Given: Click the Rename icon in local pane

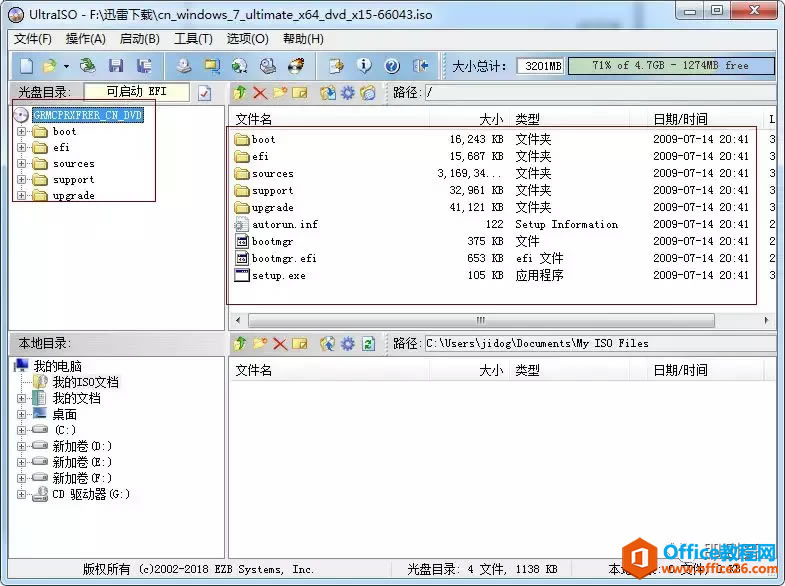Looking at the screenshot, I should click(x=300, y=343).
